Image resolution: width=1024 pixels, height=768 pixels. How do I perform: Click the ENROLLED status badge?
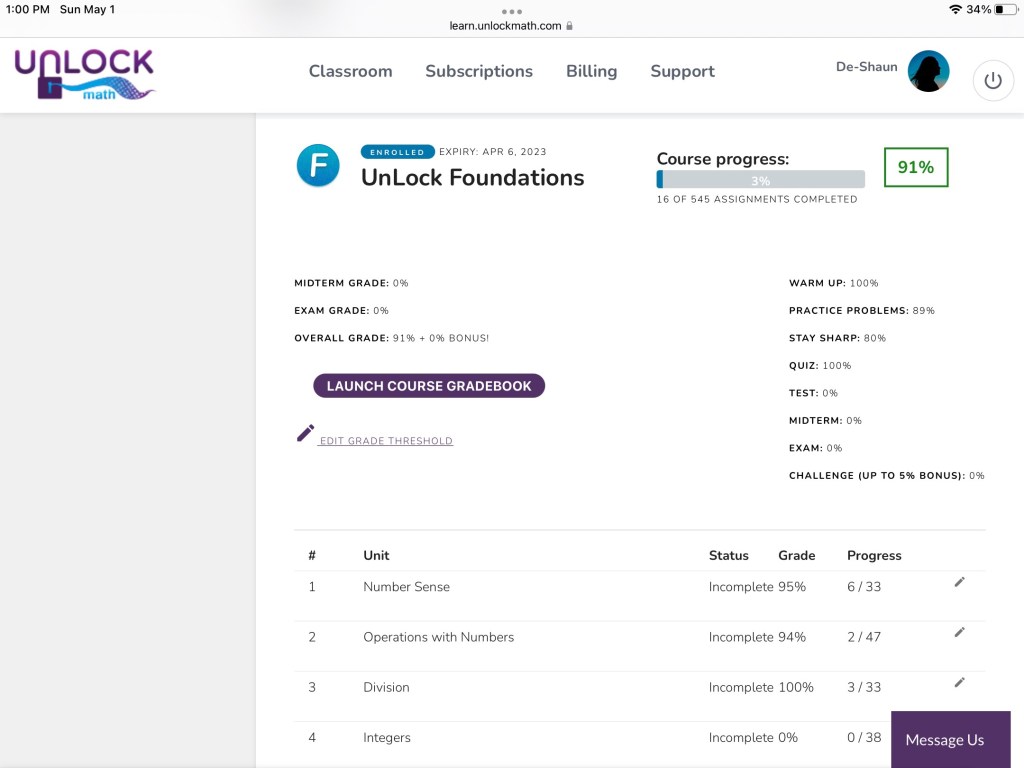pyautogui.click(x=397, y=151)
